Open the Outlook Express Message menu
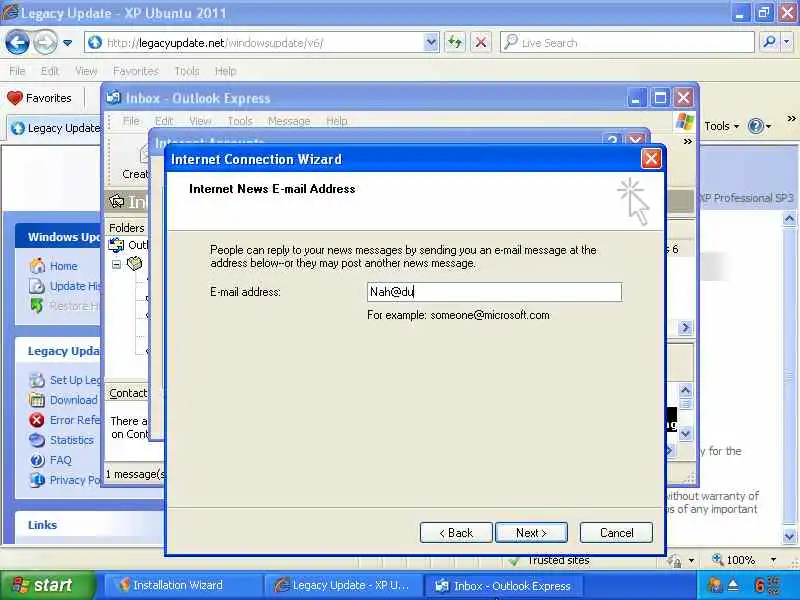Viewport: 800px width, 600px height. (289, 121)
